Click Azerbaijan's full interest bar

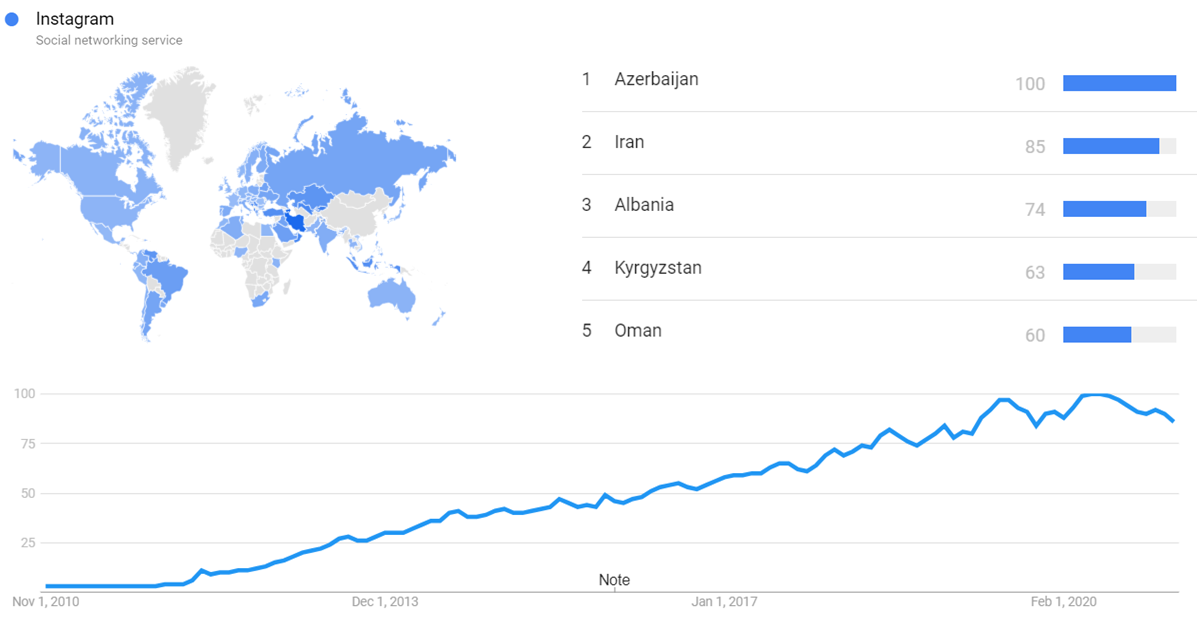(1119, 83)
